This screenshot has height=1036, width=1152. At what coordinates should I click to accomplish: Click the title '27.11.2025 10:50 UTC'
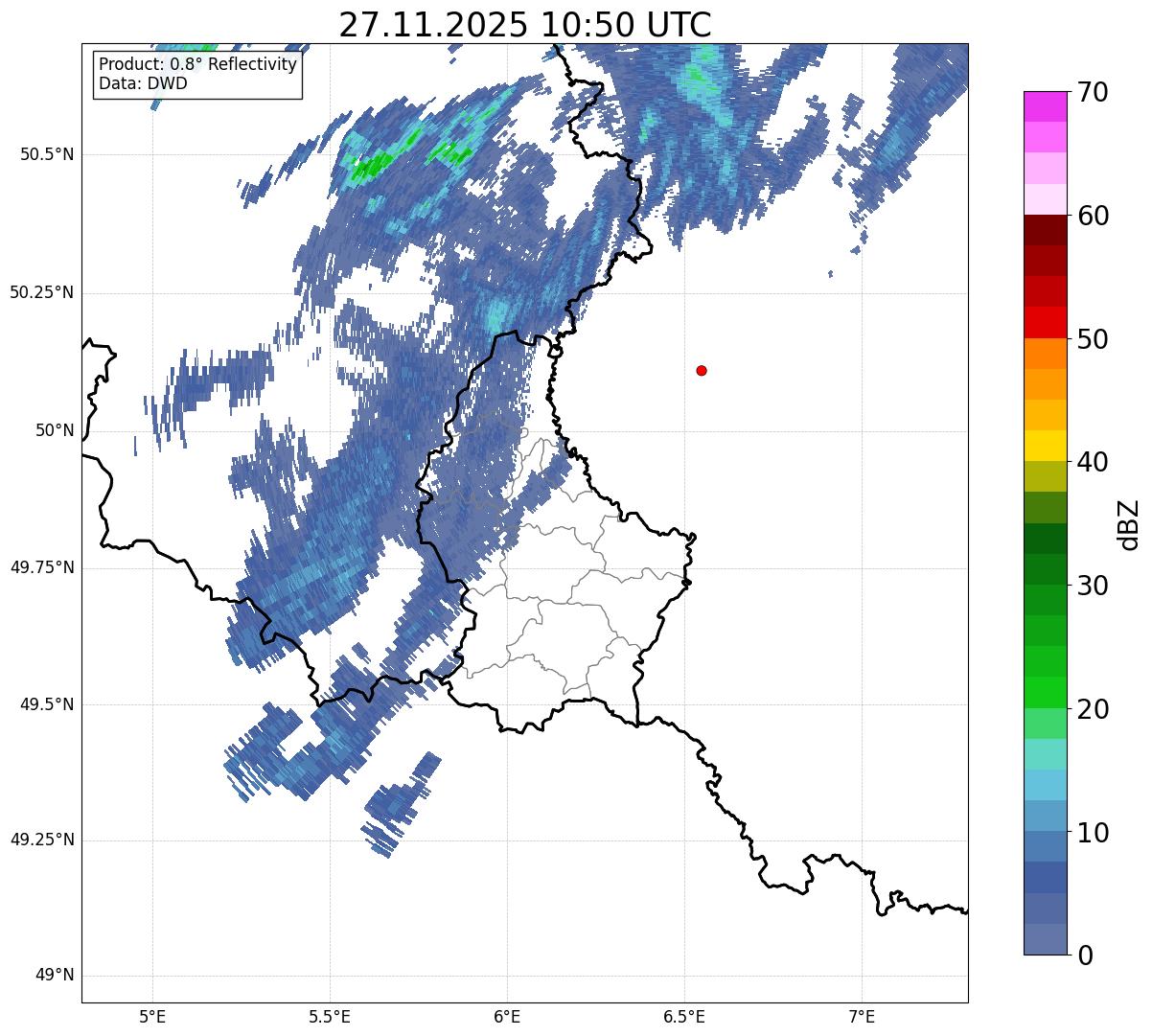pyautogui.click(x=525, y=25)
